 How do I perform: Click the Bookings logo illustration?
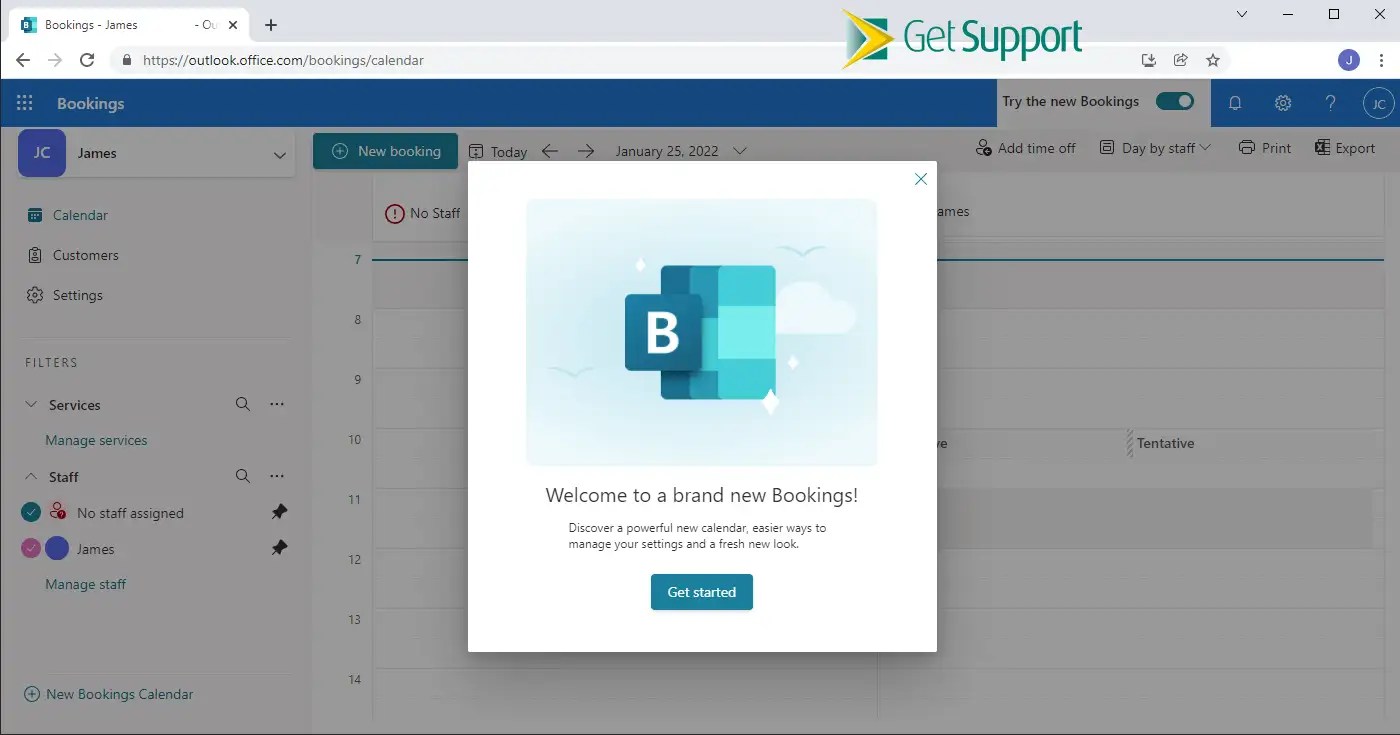pos(701,332)
